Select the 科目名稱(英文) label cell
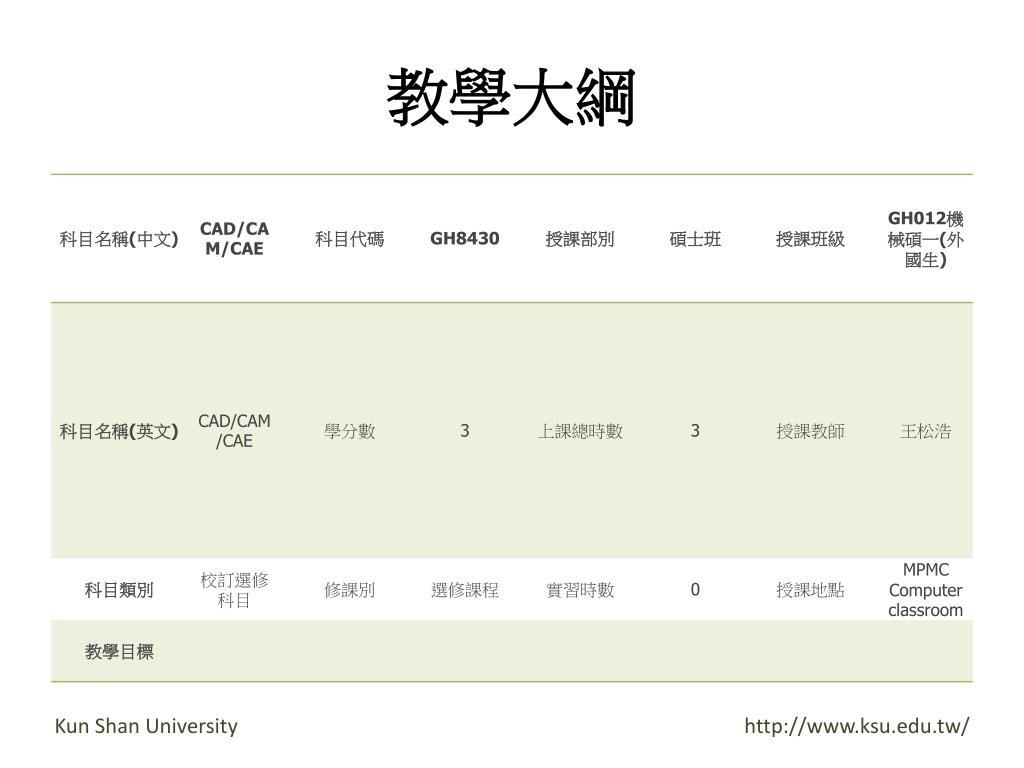The image size is (1024, 768). coord(119,431)
